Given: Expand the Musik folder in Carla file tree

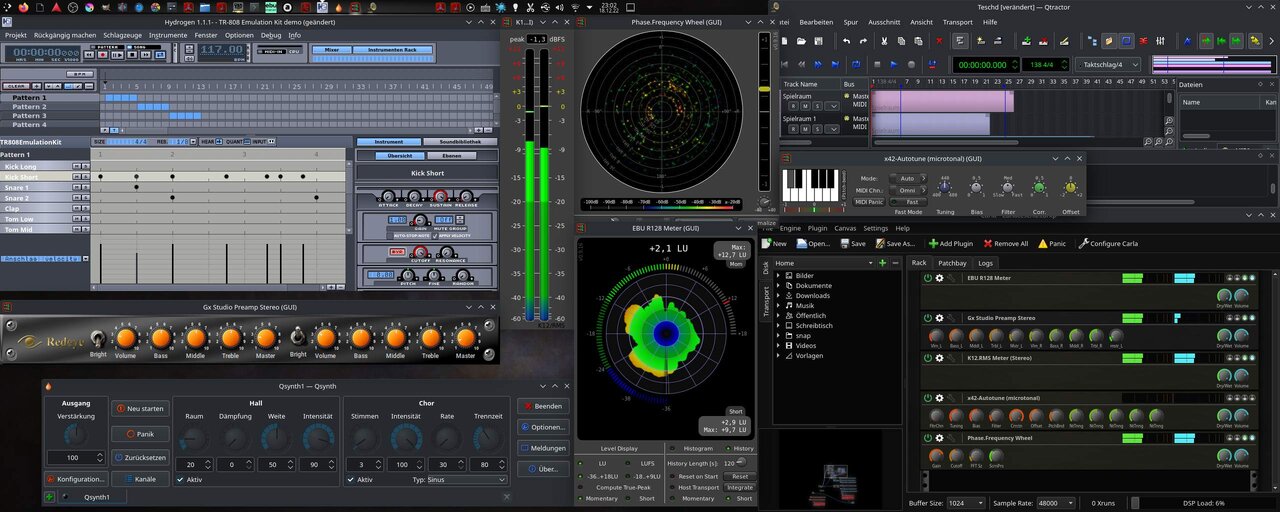Looking at the screenshot, I should [779, 305].
